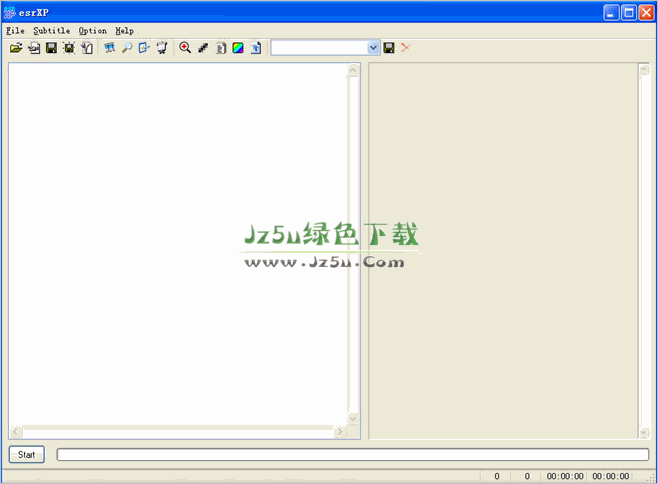The image size is (658, 484).
Task: Click the rainbow color palette icon
Action: coord(238,48)
